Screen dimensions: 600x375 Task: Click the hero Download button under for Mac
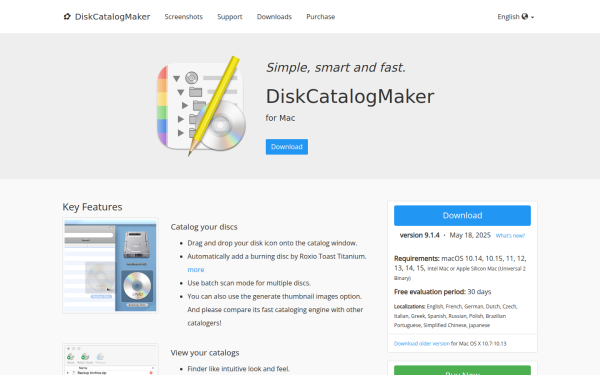click(x=287, y=147)
